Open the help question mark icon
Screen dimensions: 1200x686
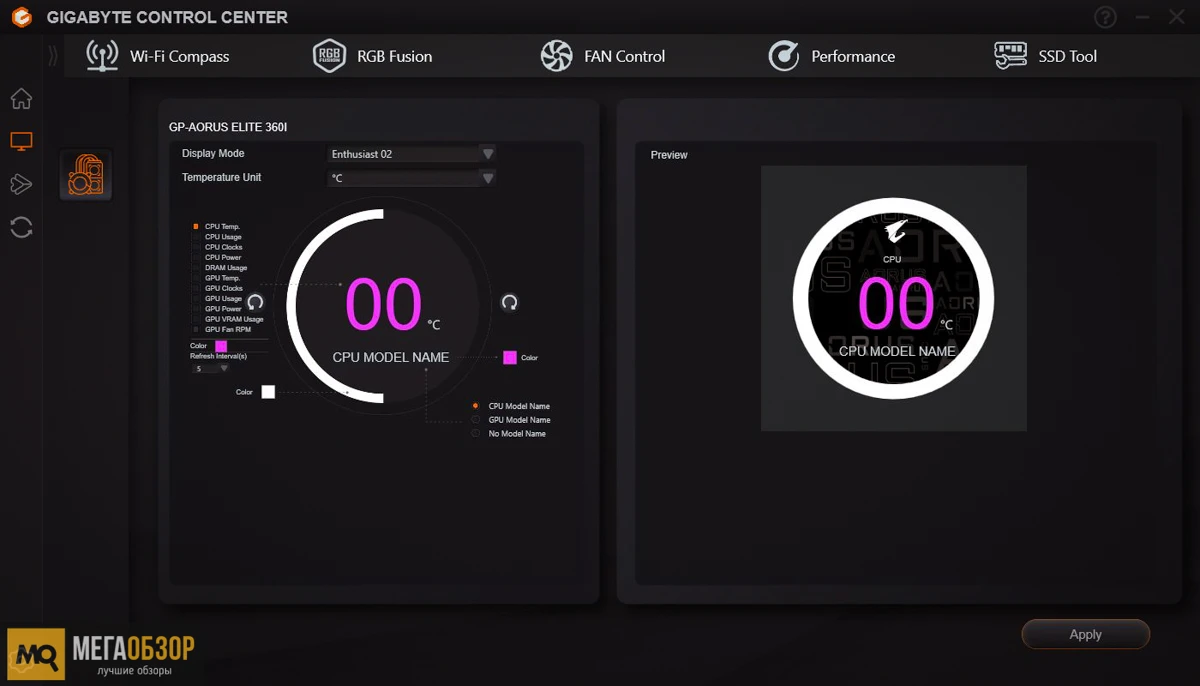(1105, 17)
